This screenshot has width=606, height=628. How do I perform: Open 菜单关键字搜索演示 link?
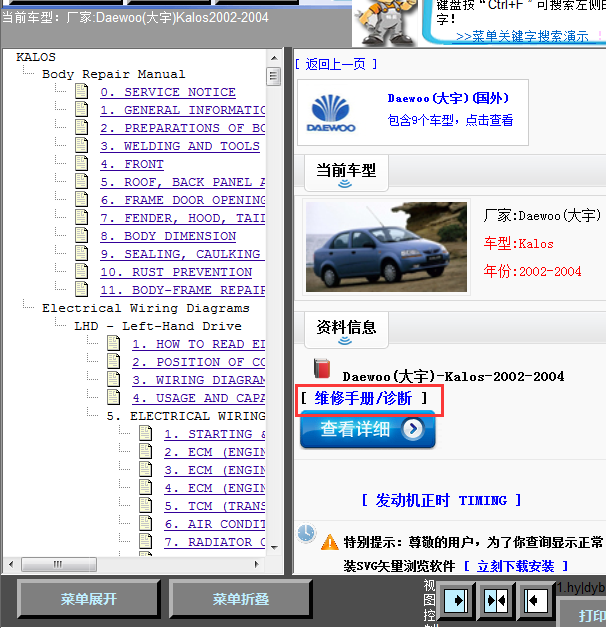[x=522, y=36]
